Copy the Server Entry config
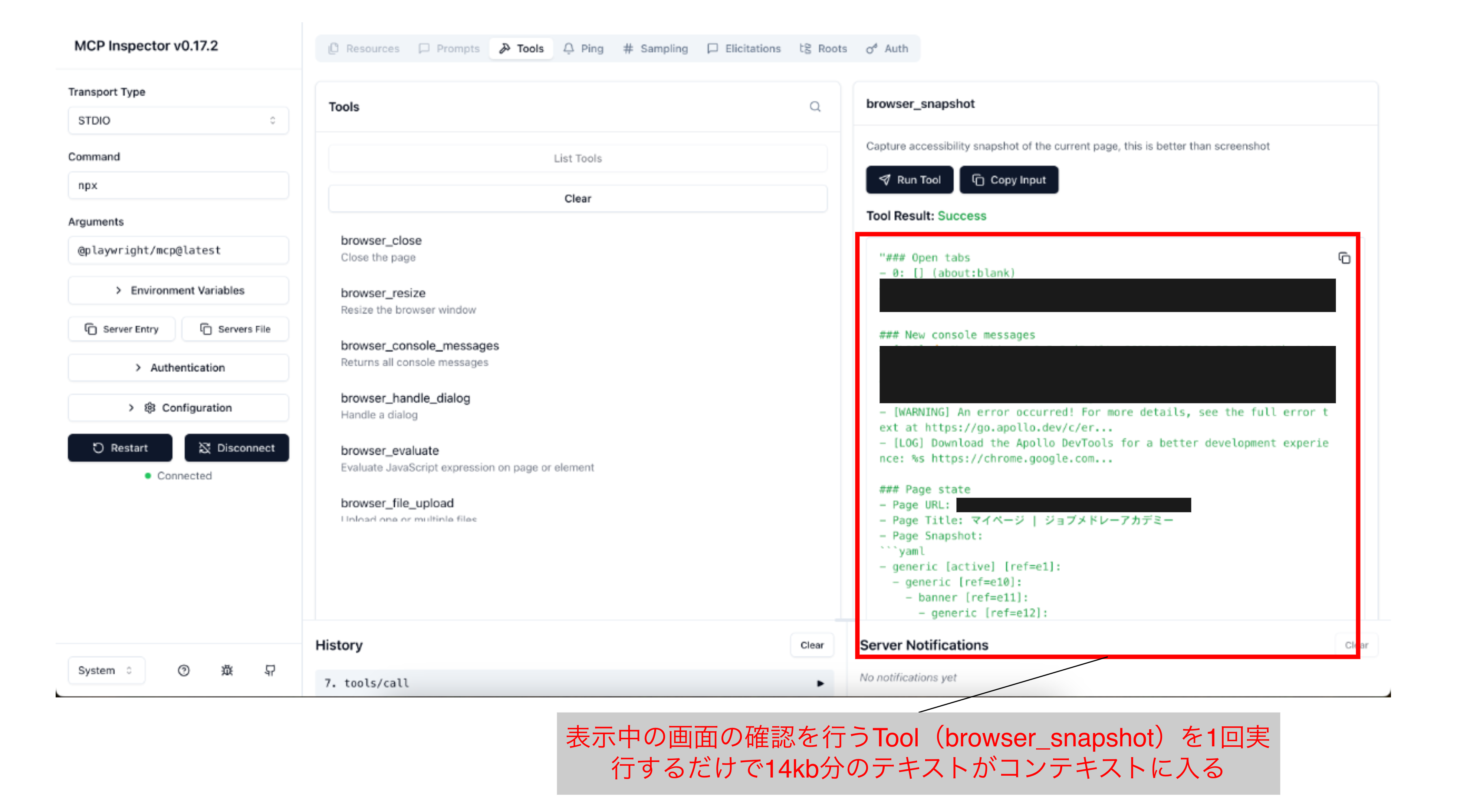 pyautogui.click(x=121, y=329)
